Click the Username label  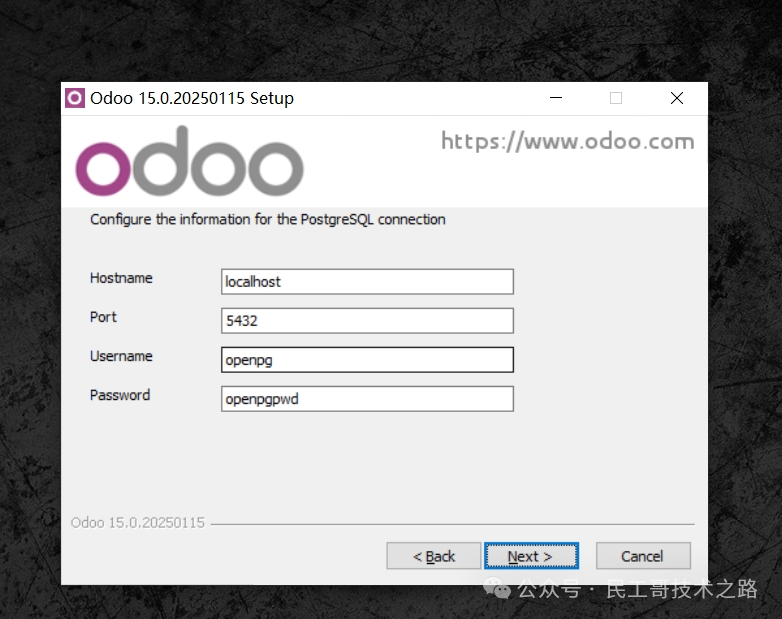121,356
